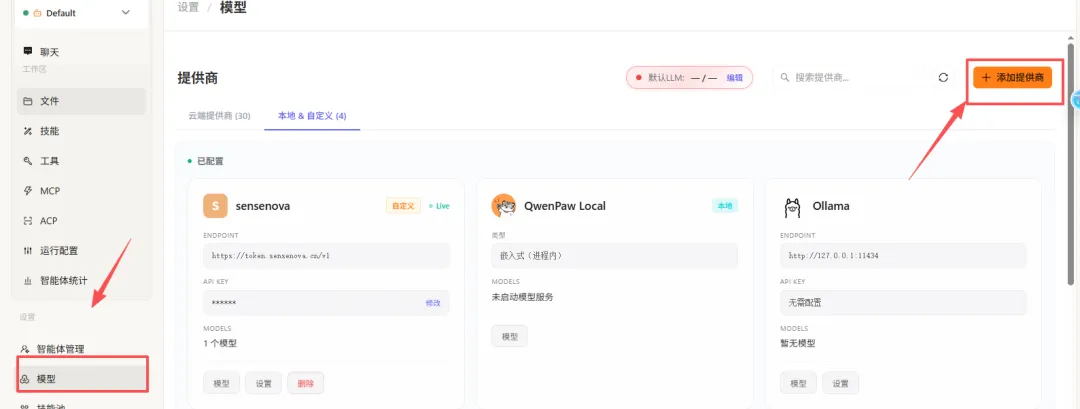Click the folder icon beside 文件
1080x409 pixels.
pos(28,101)
